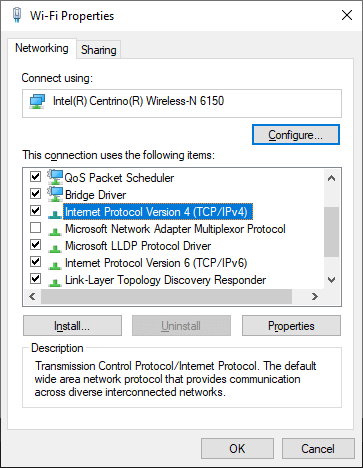Select the Bridge Driver icon
363x468 pixels.
point(55,194)
